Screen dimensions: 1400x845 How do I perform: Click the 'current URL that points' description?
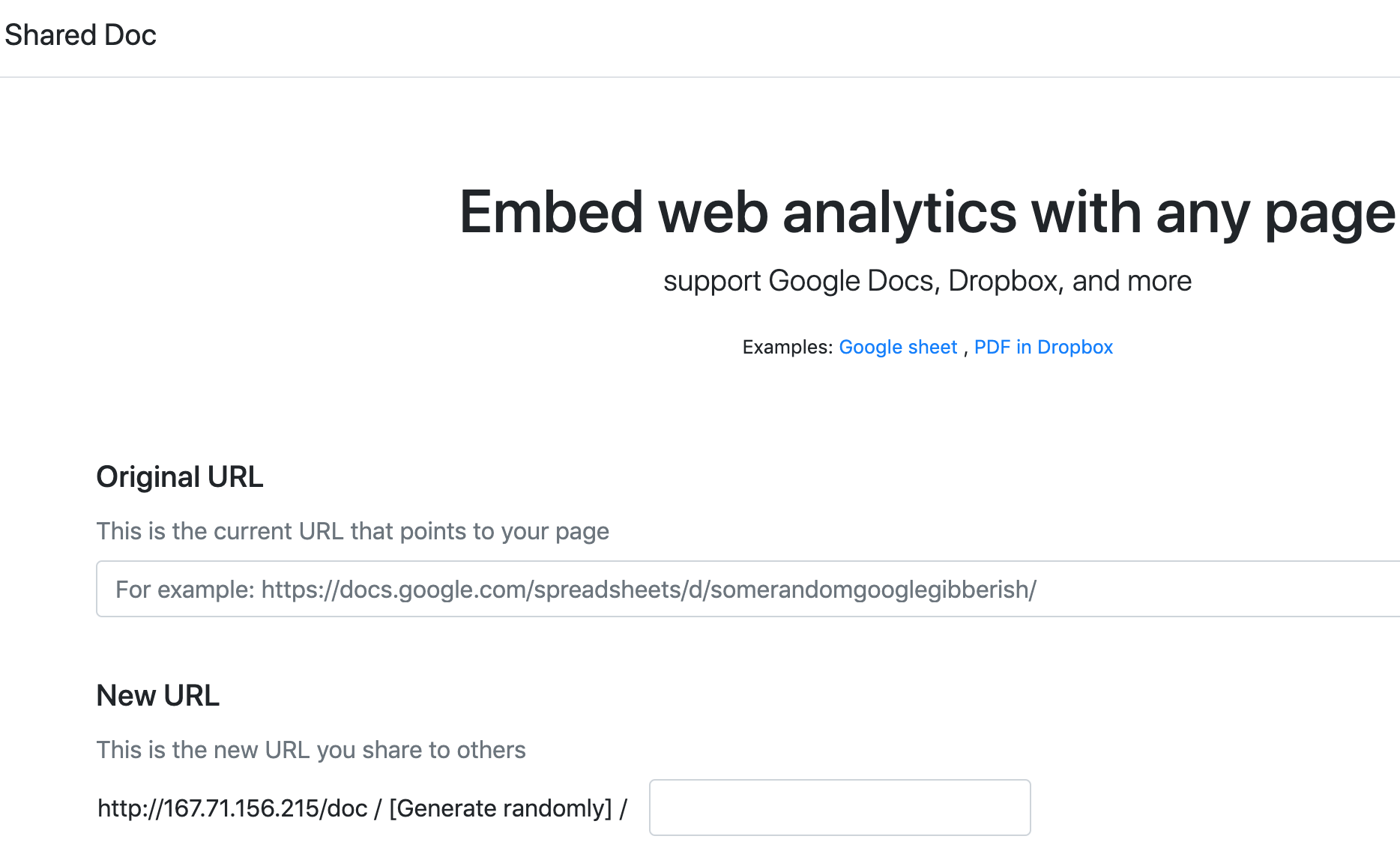coord(352,531)
